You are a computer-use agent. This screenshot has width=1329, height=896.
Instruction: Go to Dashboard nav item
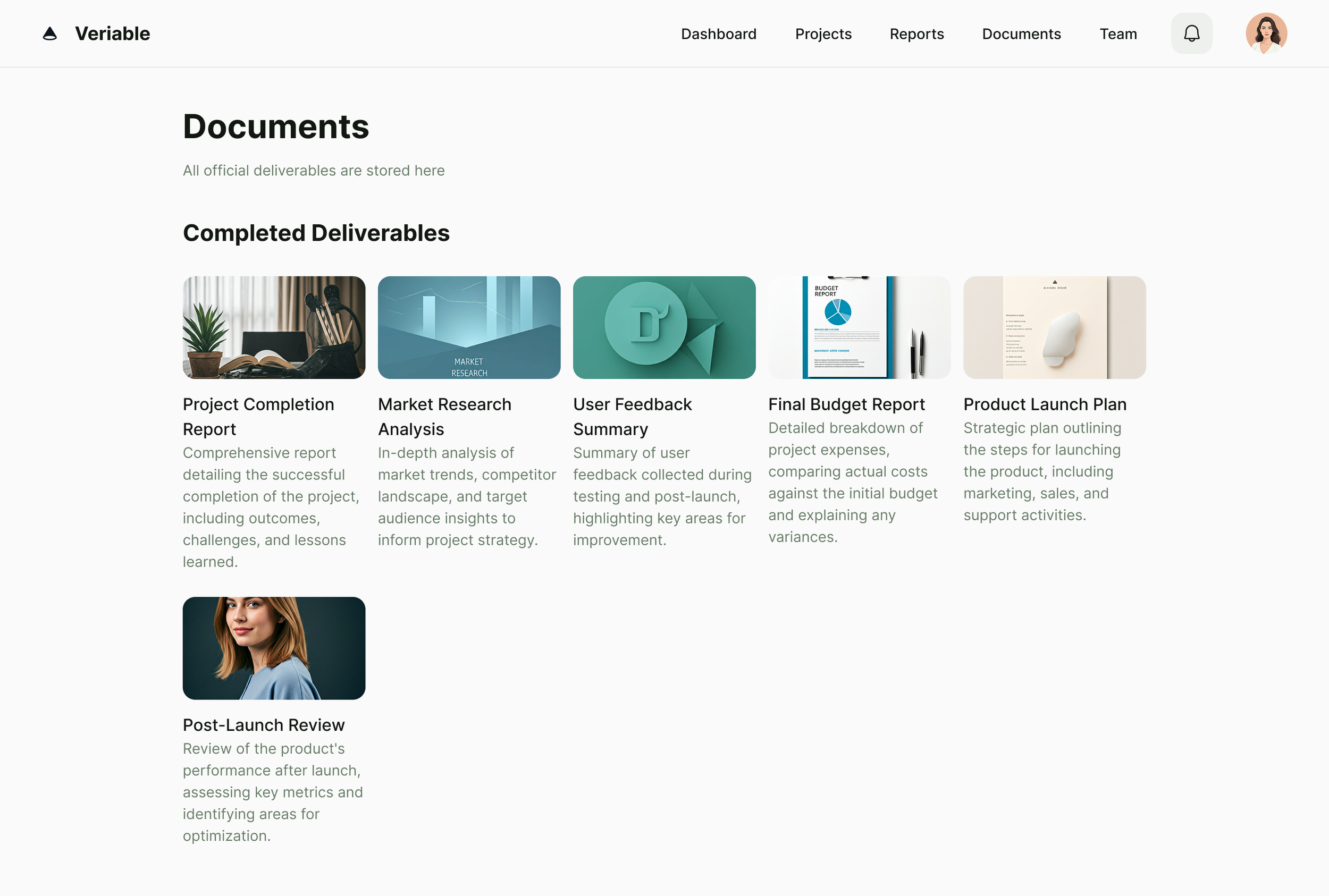(719, 35)
